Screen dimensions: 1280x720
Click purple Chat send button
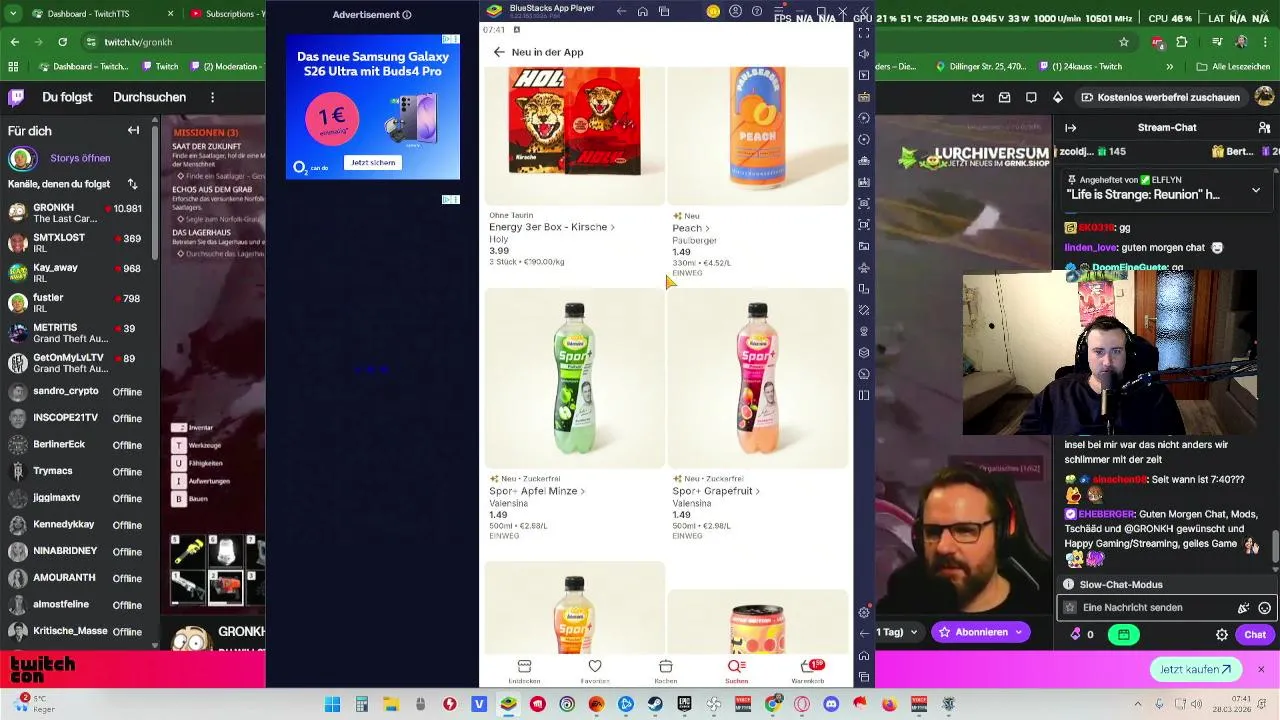(1255, 634)
